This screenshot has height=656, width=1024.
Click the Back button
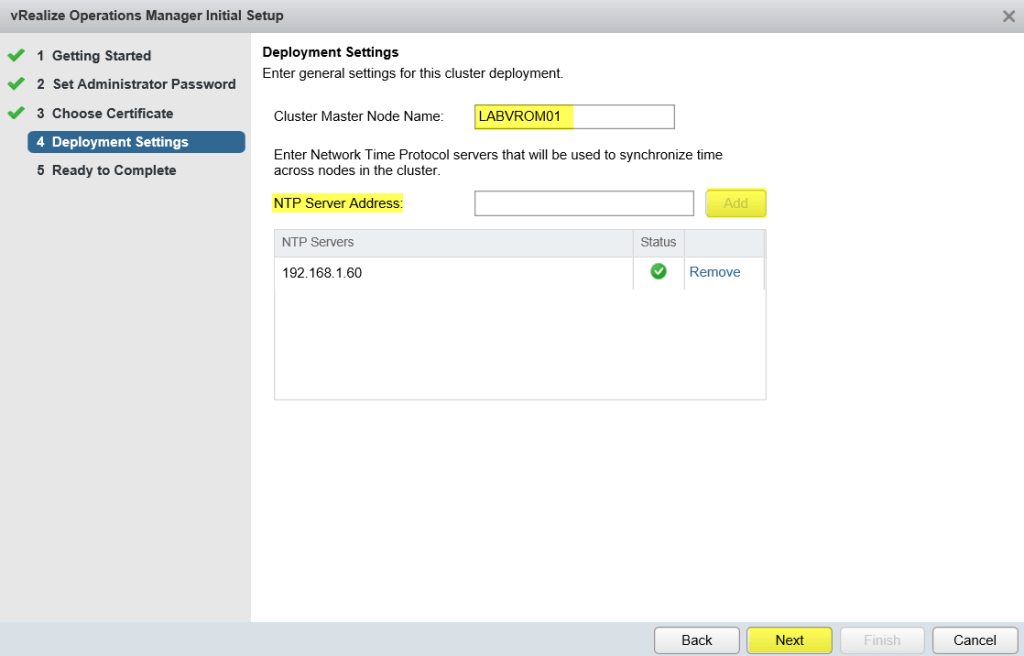coord(697,640)
